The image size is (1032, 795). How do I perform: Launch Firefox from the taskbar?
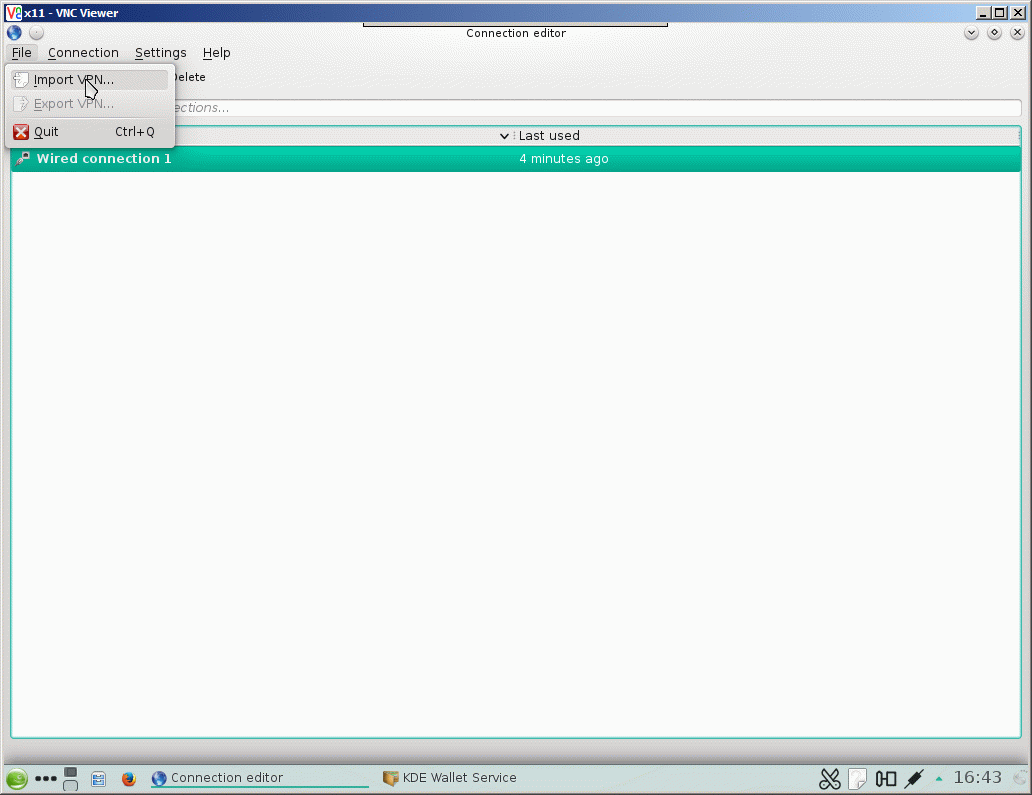[x=129, y=779]
